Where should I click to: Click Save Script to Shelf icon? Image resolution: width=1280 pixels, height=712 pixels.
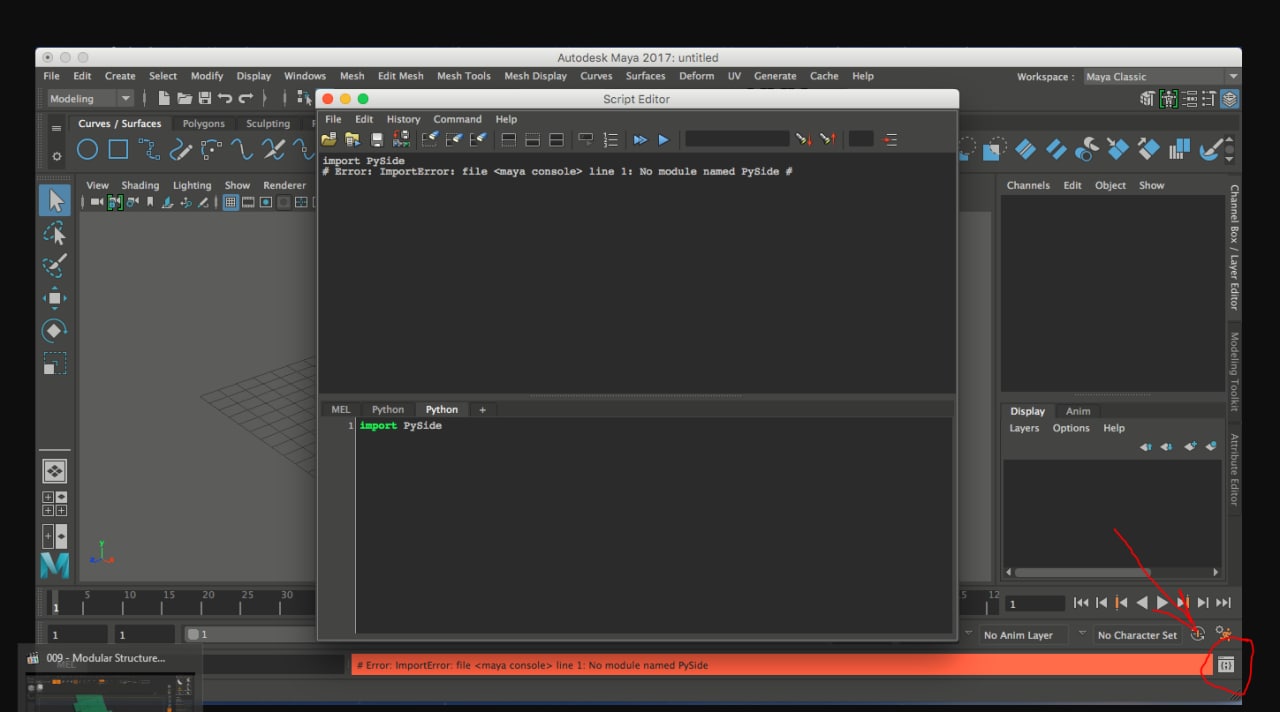402,139
